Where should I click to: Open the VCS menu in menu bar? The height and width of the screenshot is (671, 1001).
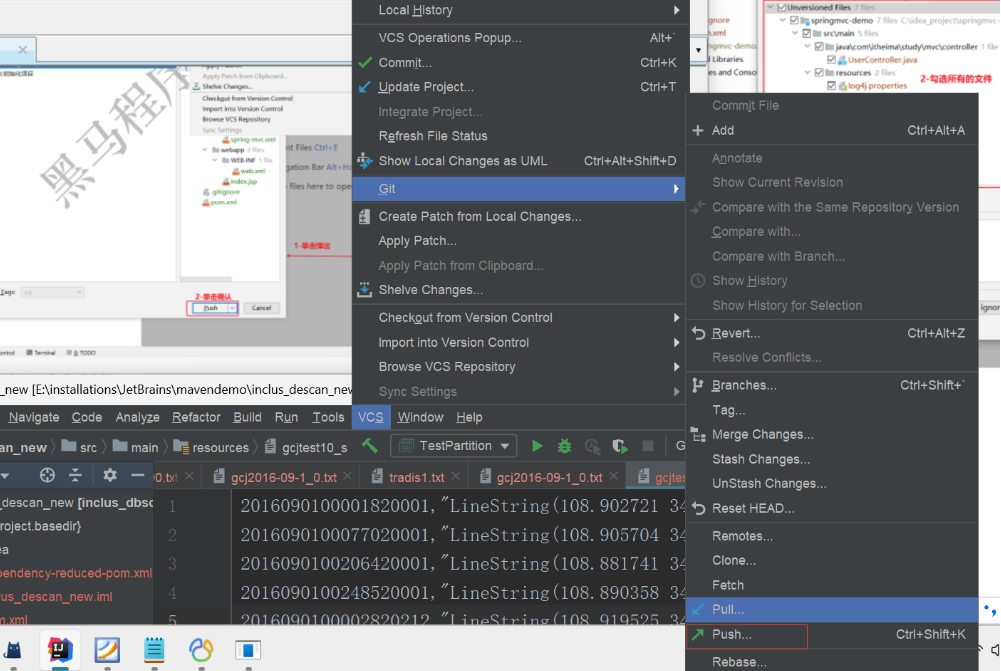(x=370, y=418)
